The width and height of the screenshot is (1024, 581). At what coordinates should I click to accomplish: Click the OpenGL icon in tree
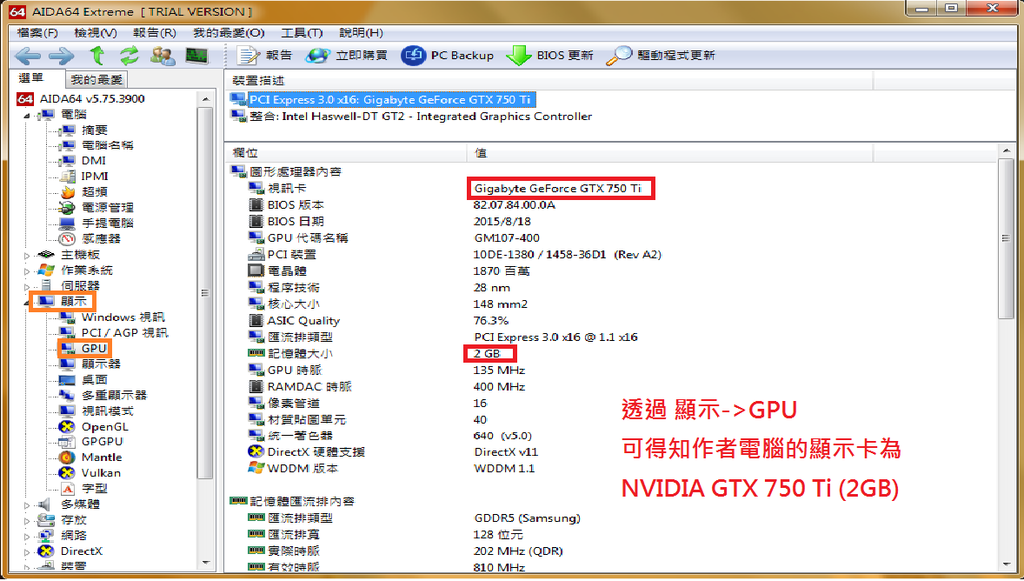[67, 426]
